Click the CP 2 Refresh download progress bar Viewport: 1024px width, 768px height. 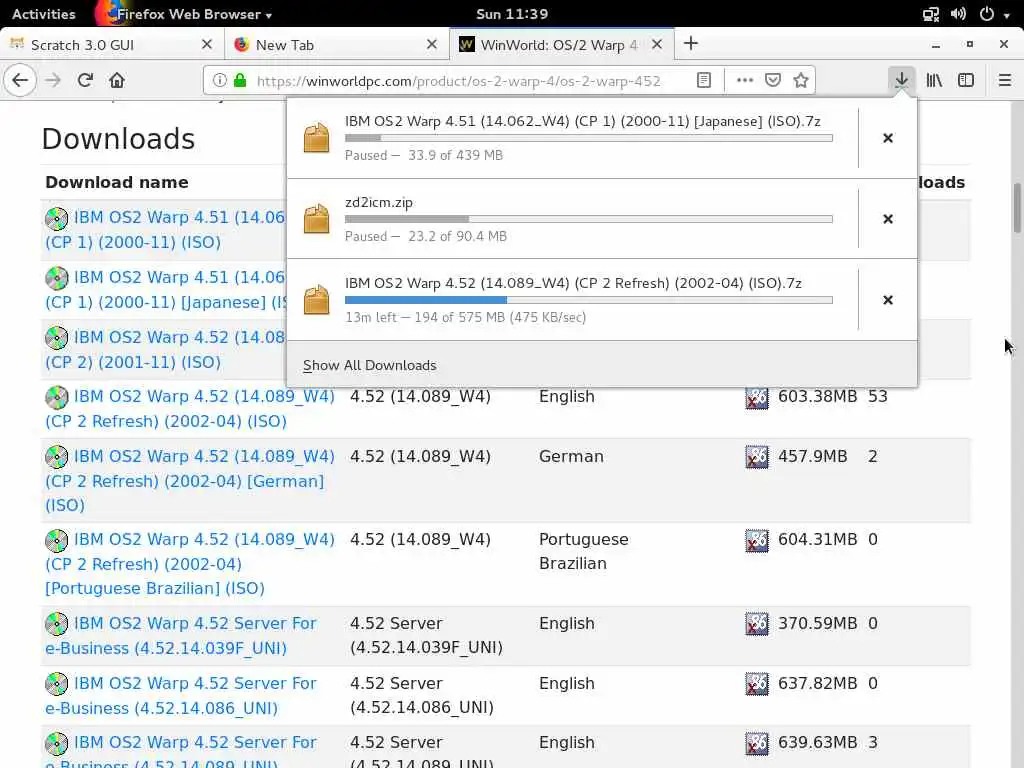(x=588, y=300)
